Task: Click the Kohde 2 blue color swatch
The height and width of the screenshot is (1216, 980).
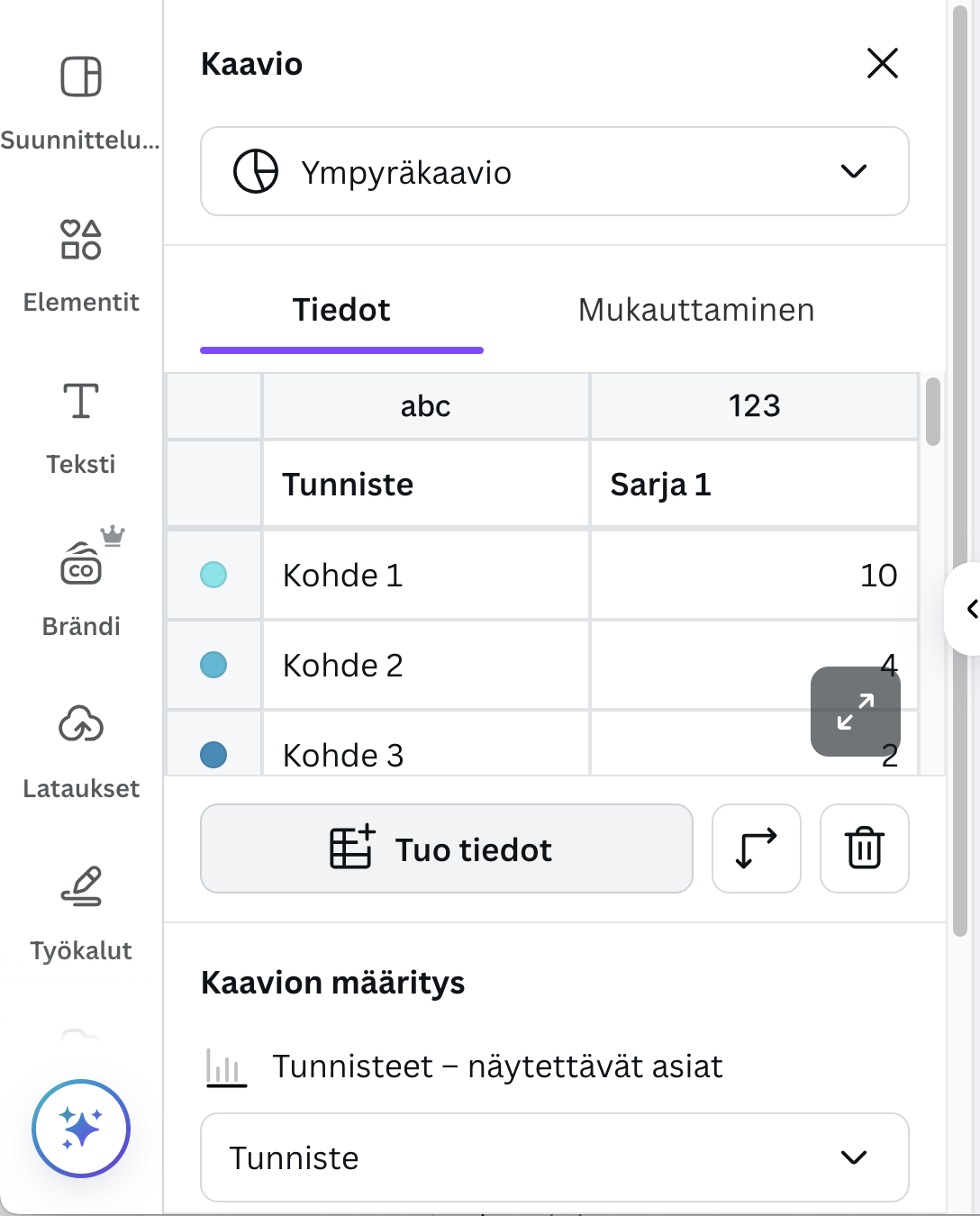Action: point(213,665)
